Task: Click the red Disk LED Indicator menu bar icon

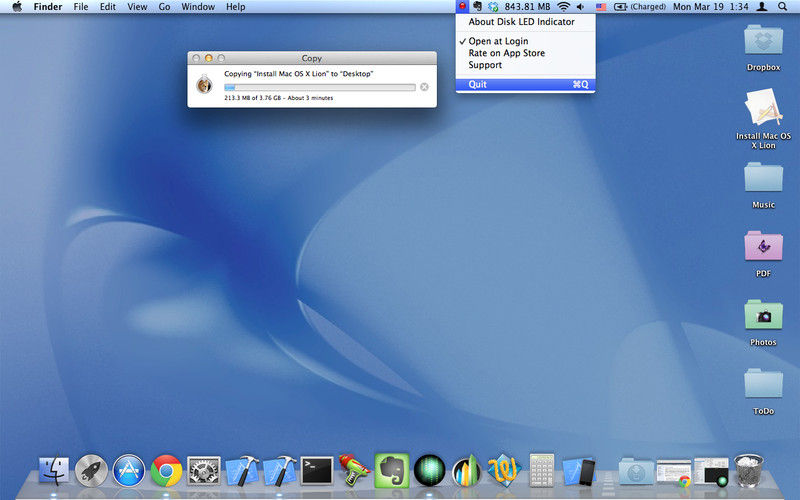Action: (462, 7)
